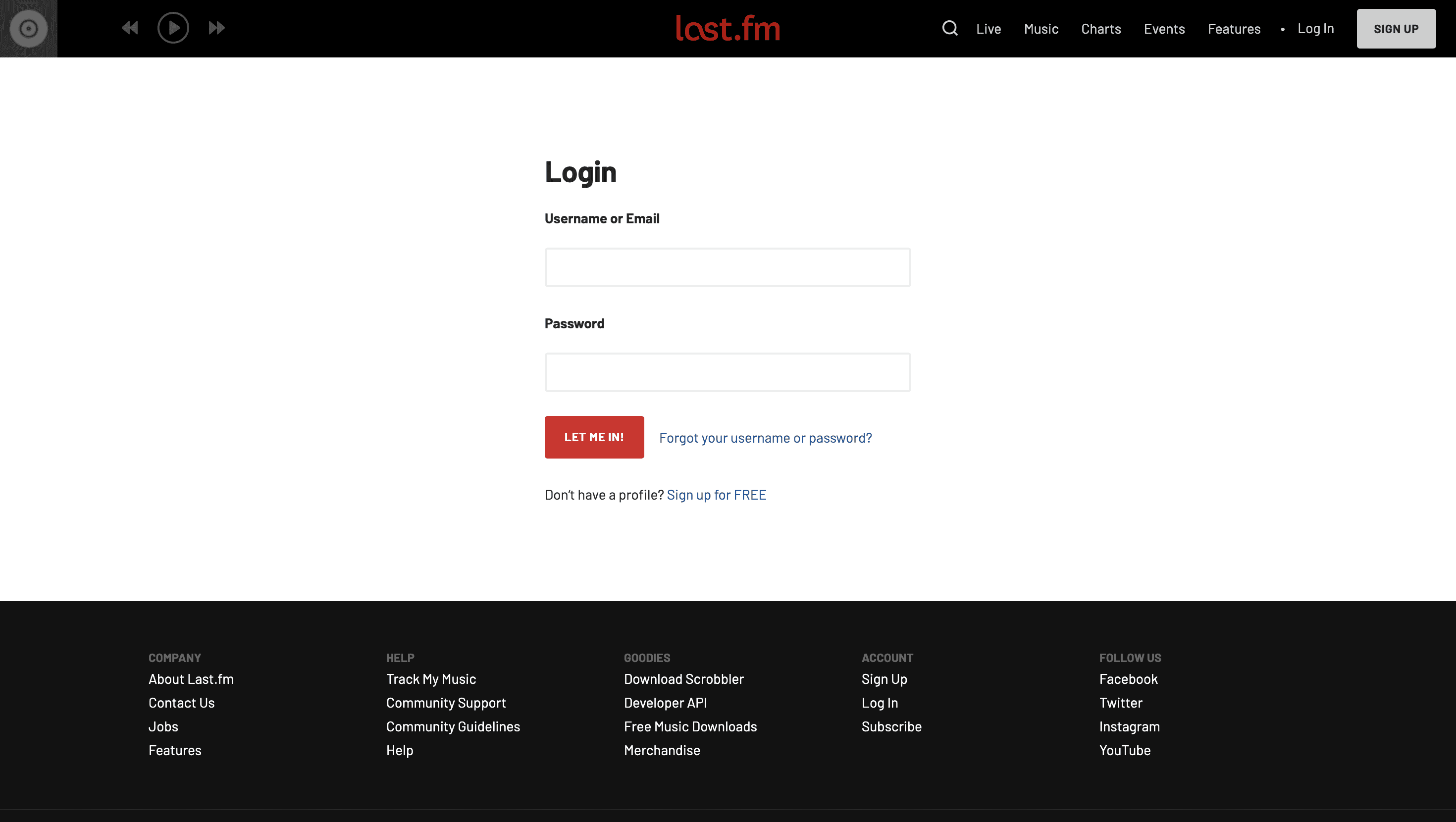Open Events in the top navigation
The image size is (1456, 822).
coord(1164,29)
